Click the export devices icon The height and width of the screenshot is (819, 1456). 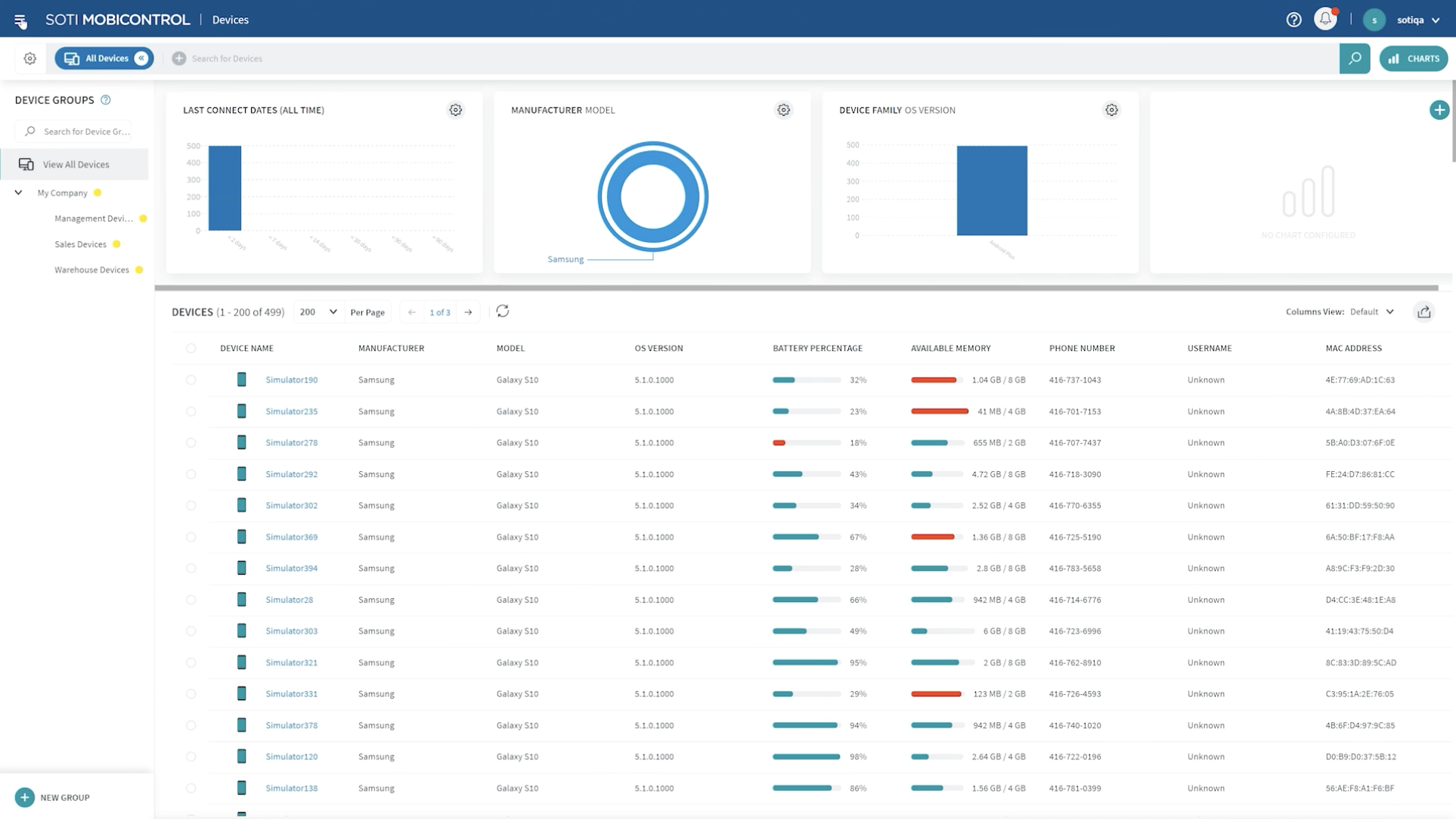click(x=1423, y=312)
